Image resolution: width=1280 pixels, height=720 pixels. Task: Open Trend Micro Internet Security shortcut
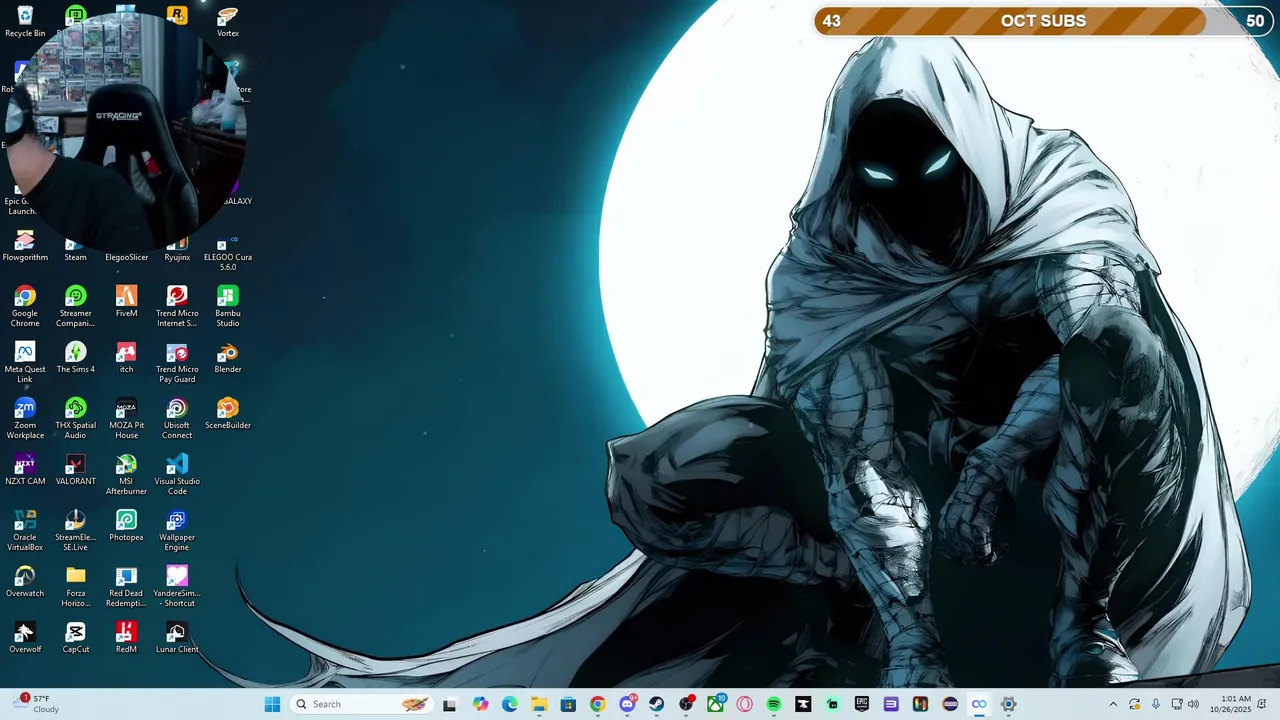[177, 306]
